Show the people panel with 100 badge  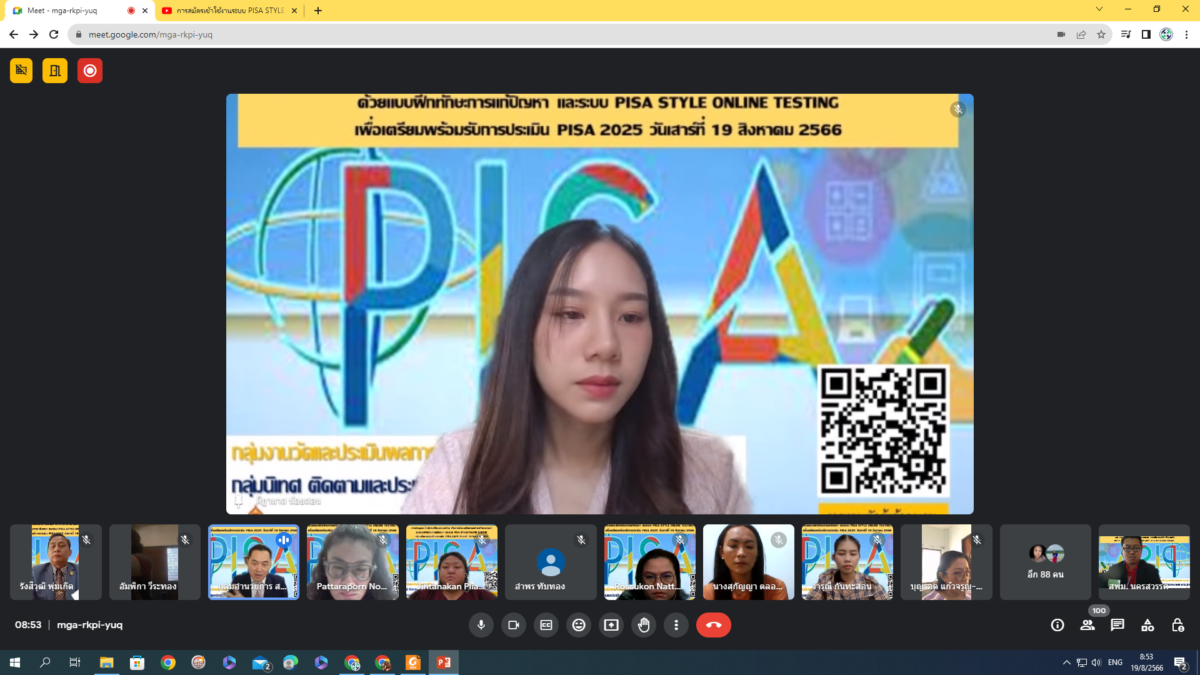[1087, 625]
